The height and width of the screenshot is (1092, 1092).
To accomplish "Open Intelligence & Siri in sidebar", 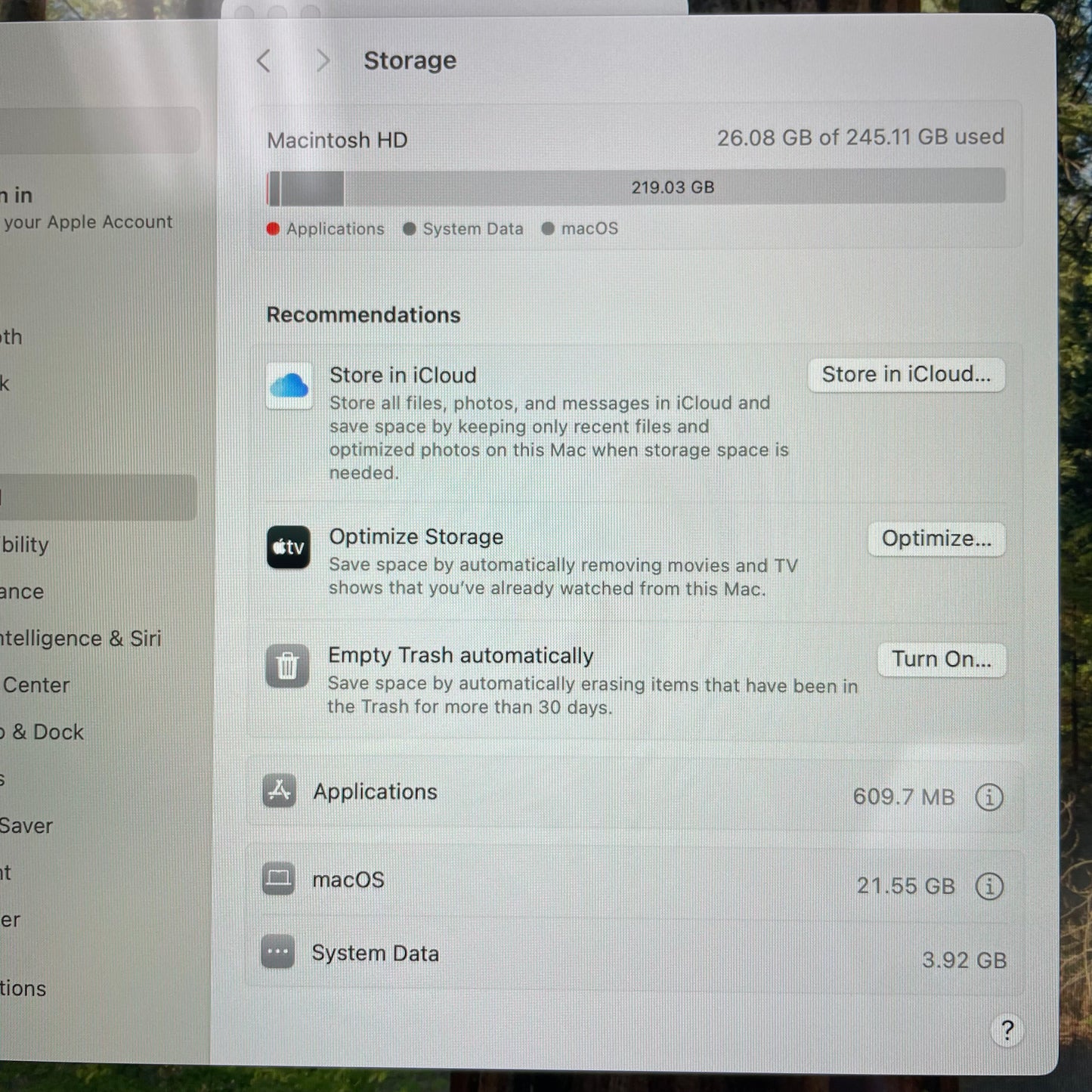I will pyautogui.click(x=79, y=639).
